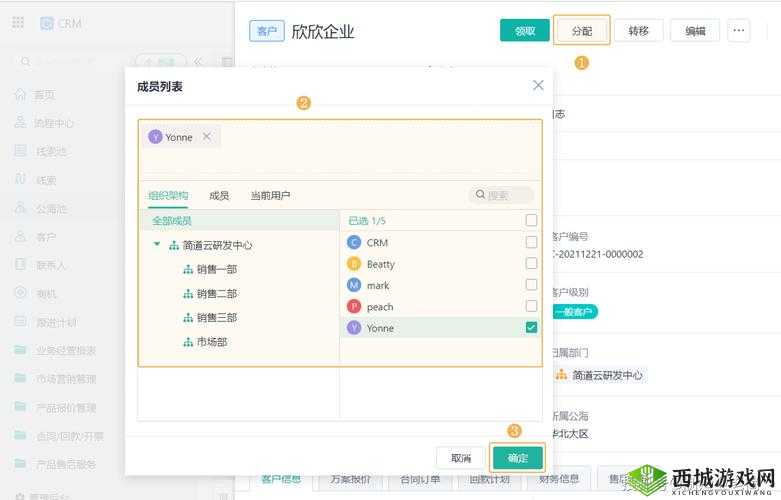781x500 pixels.
Task: Collapse the 简道云研发中心 tree arrow
Action: [157, 245]
